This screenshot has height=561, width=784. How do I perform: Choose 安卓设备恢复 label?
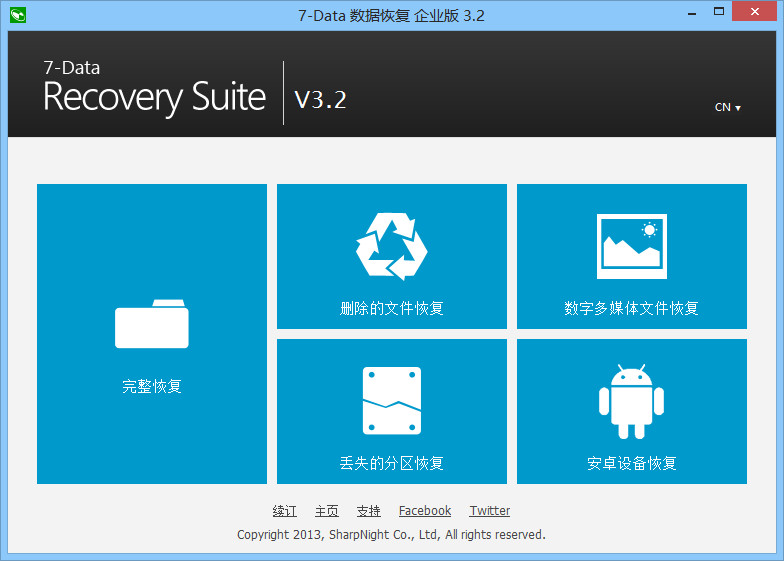point(632,463)
